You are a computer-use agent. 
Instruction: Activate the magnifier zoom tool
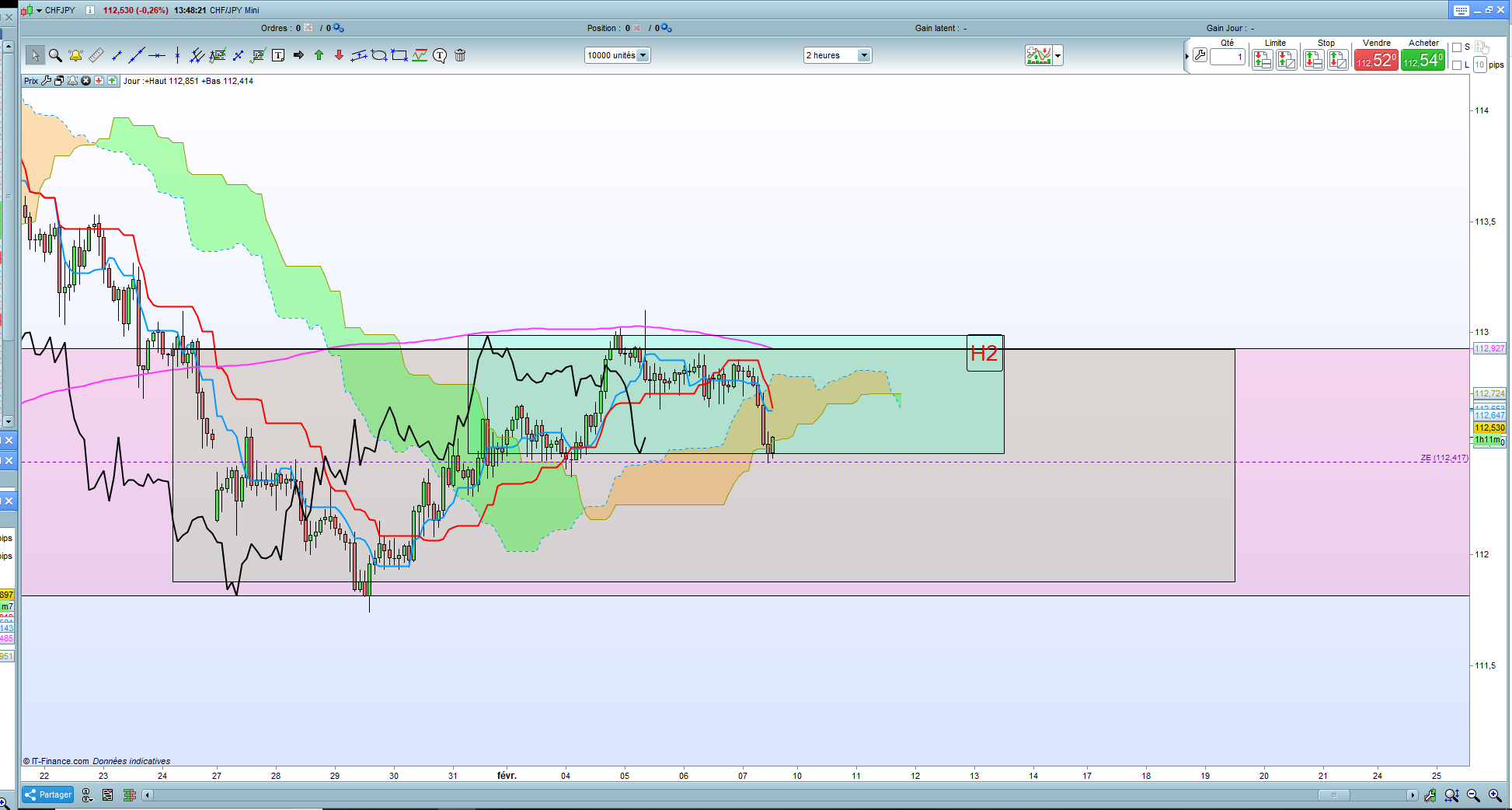[55, 55]
